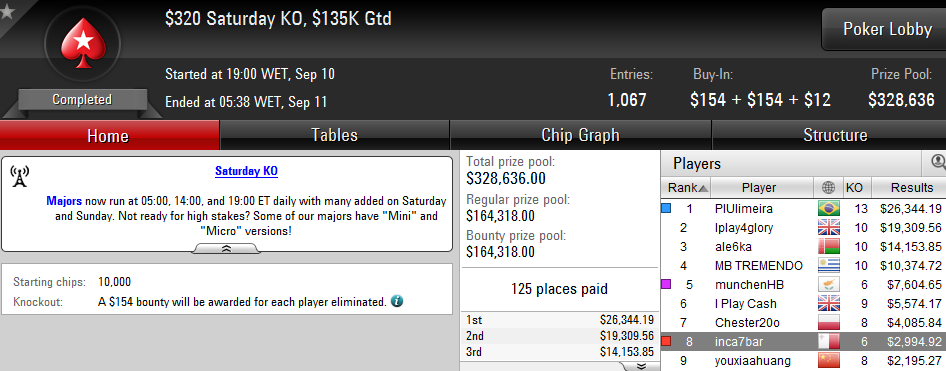Select the inca7bar player row
Viewport: 946px width, 371px height.
[x=804, y=342]
